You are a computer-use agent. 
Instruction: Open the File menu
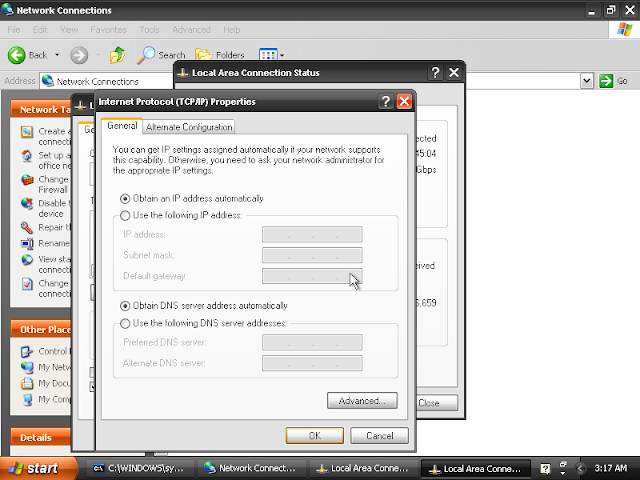(x=13, y=30)
